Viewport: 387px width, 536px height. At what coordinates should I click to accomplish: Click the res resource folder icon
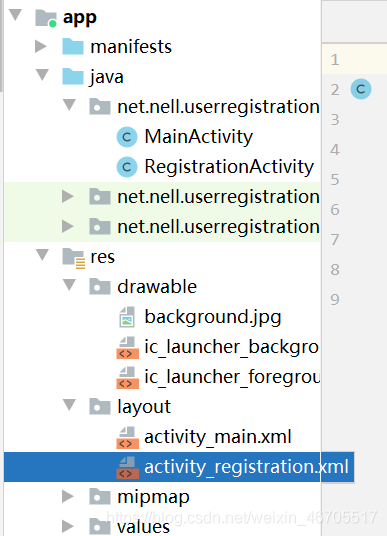[74, 258]
